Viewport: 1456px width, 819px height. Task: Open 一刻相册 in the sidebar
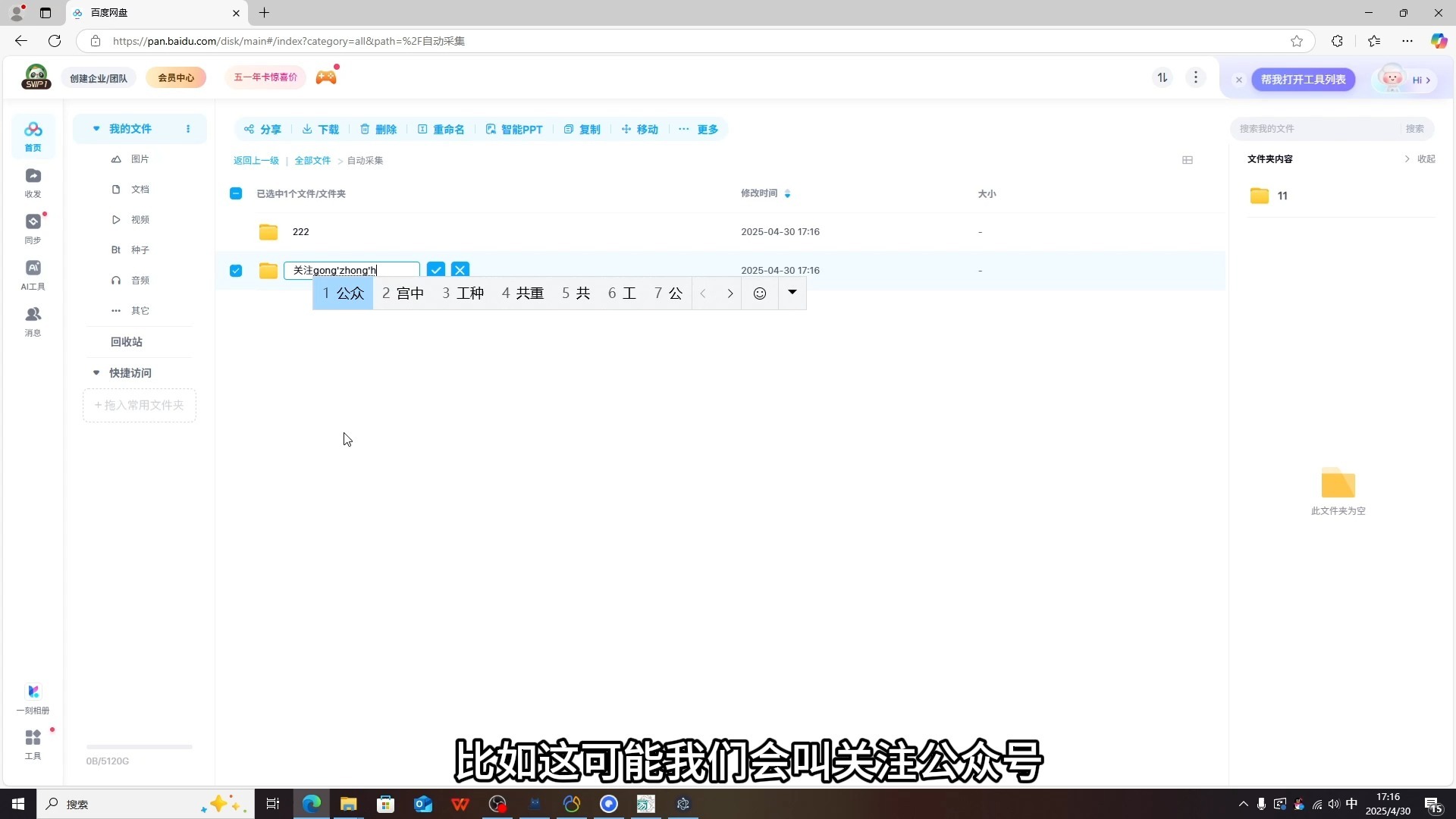click(x=33, y=698)
